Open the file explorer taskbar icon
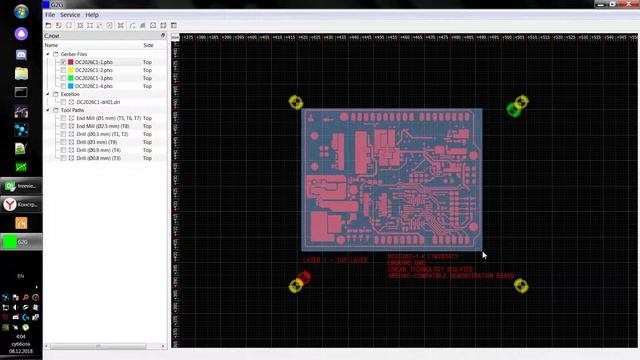The width and height of the screenshot is (640, 360). coord(21,73)
